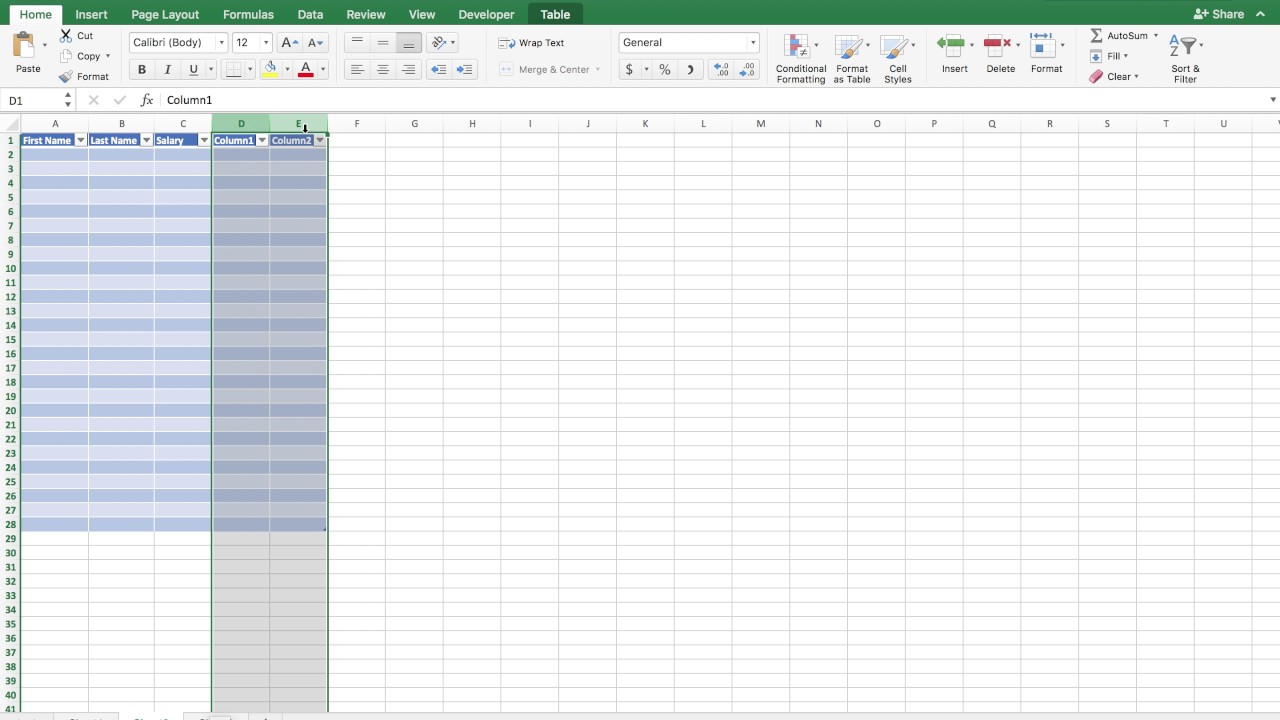Select column F header
The width and height of the screenshot is (1280, 720).
pyautogui.click(x=357, y=124)
